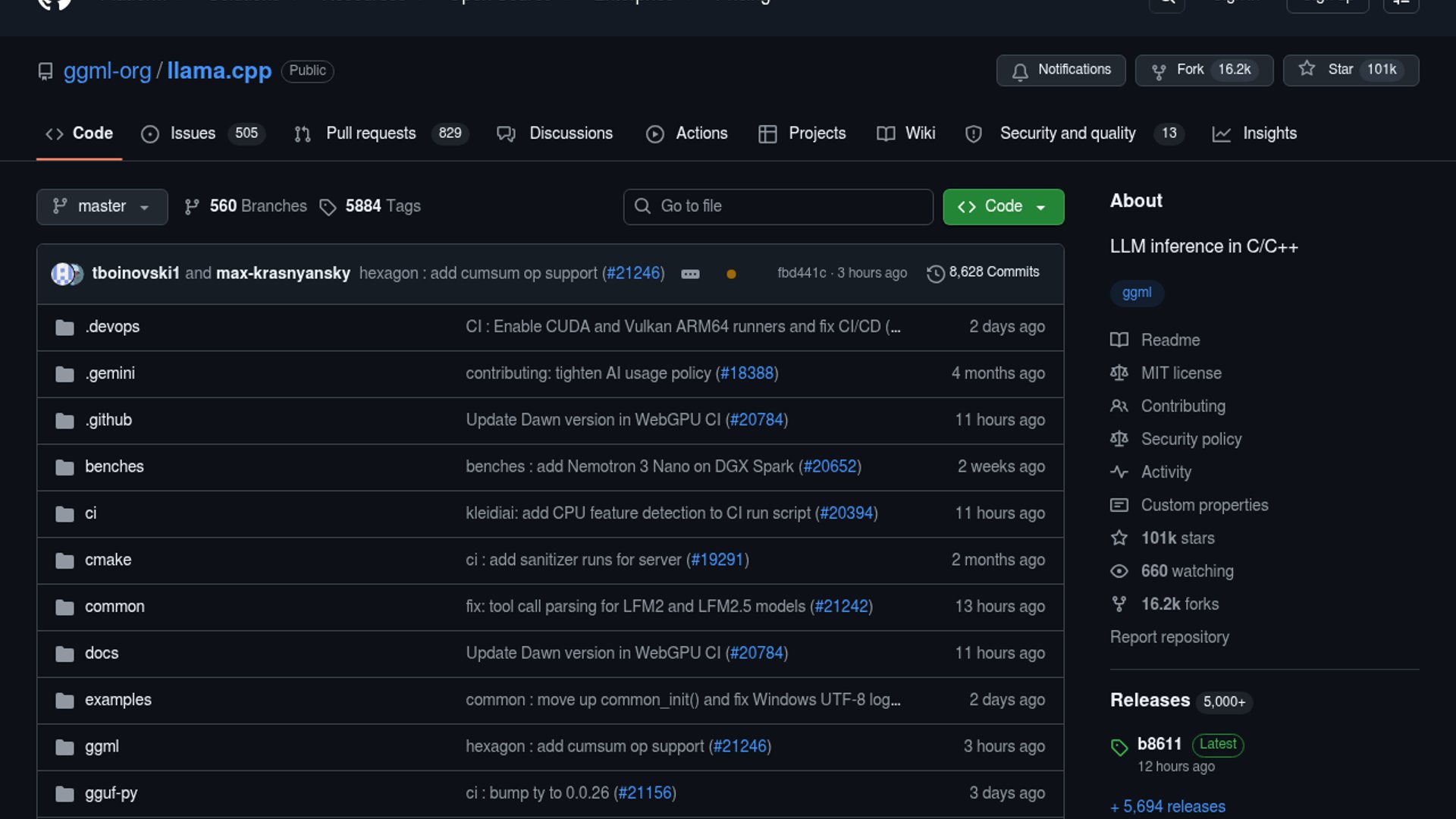
Task: Open the Activity link
Action: click(1166, 472)
